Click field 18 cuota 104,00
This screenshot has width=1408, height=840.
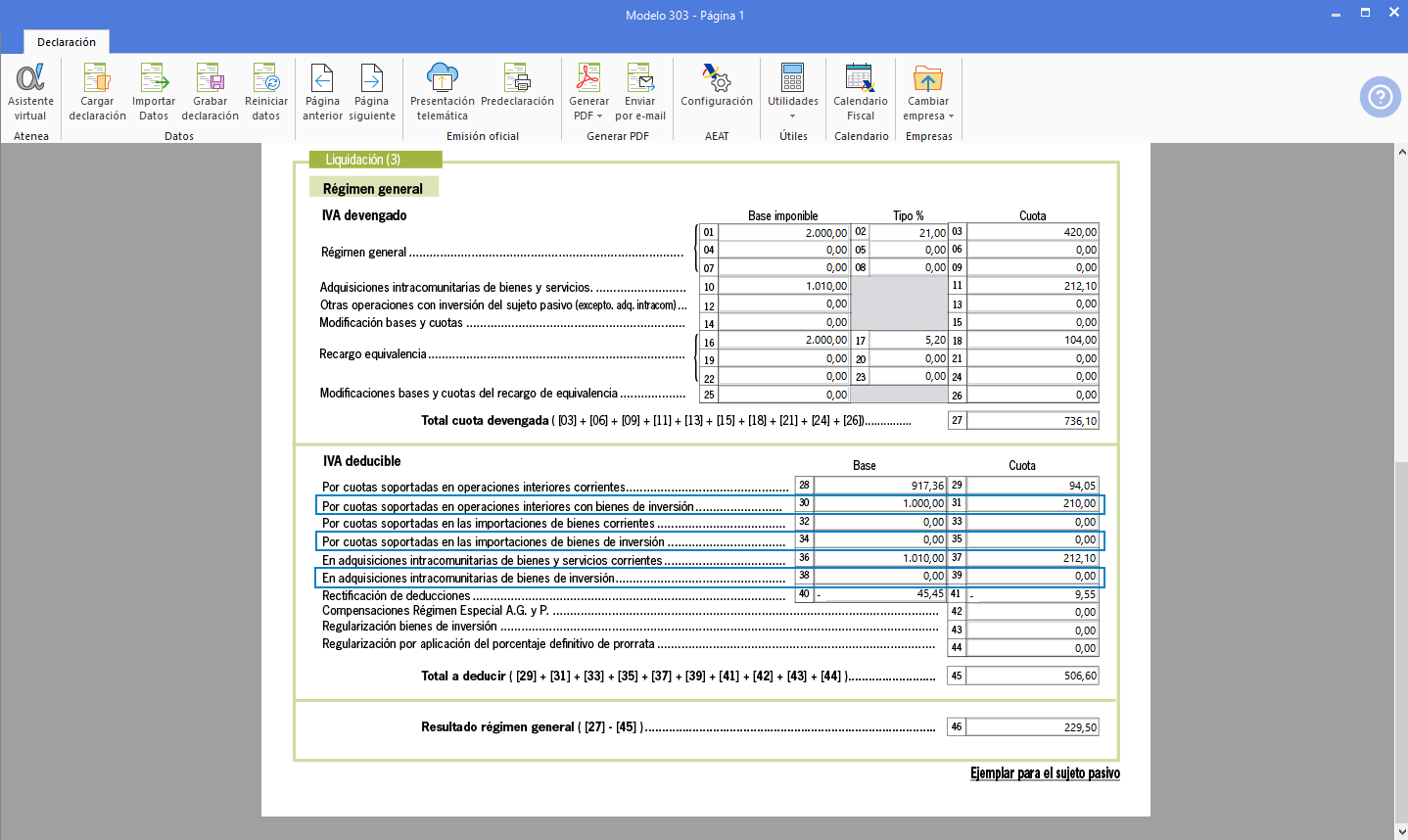click(x=1032, y=340)
